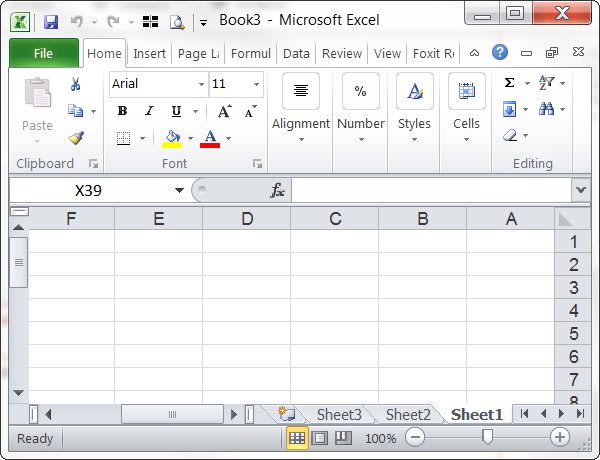Screen dimensions: 600x460
Task: Open Find & Select binoculars
Action: point(546,109)
